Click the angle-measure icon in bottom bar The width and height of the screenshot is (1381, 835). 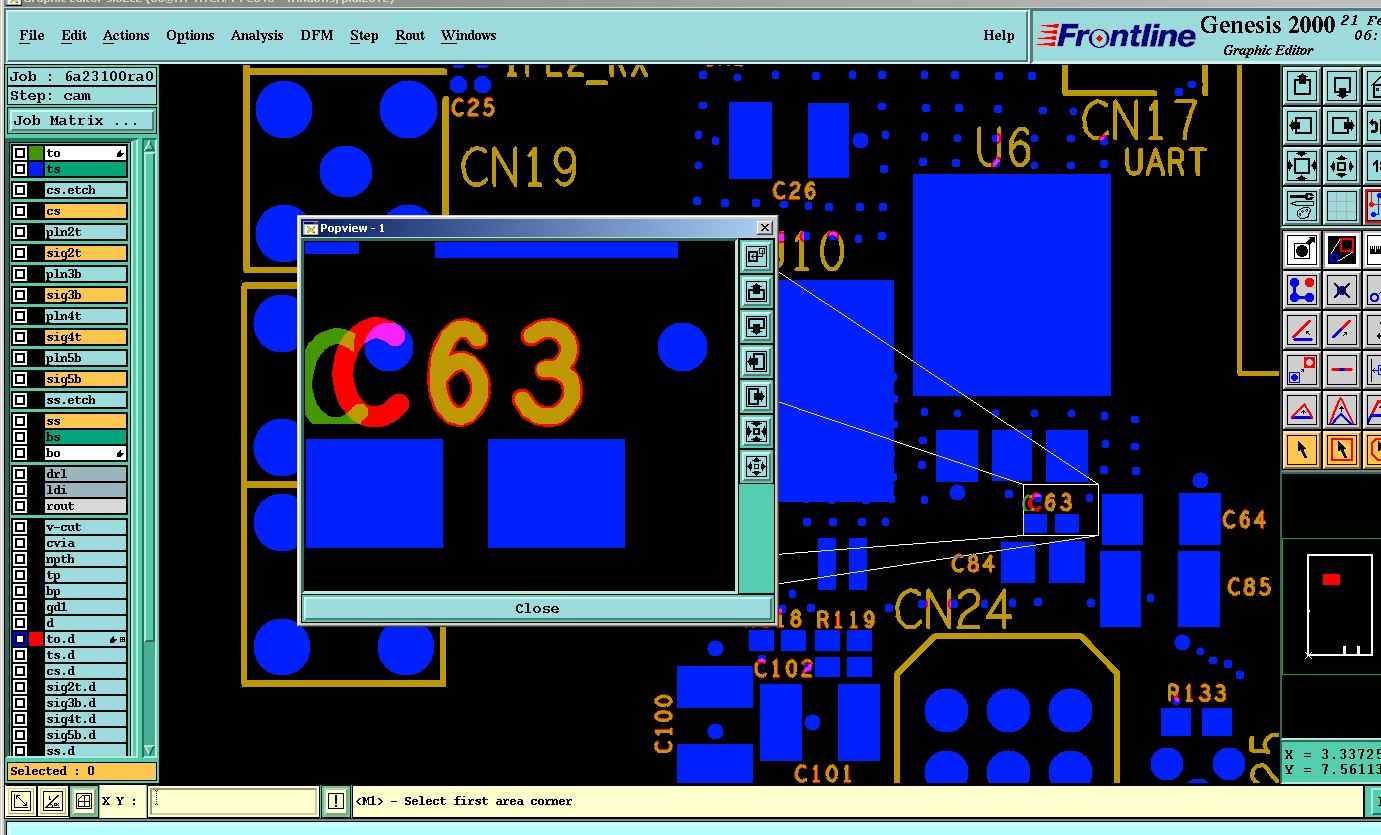pyautogui.click(x=53, y=801)
